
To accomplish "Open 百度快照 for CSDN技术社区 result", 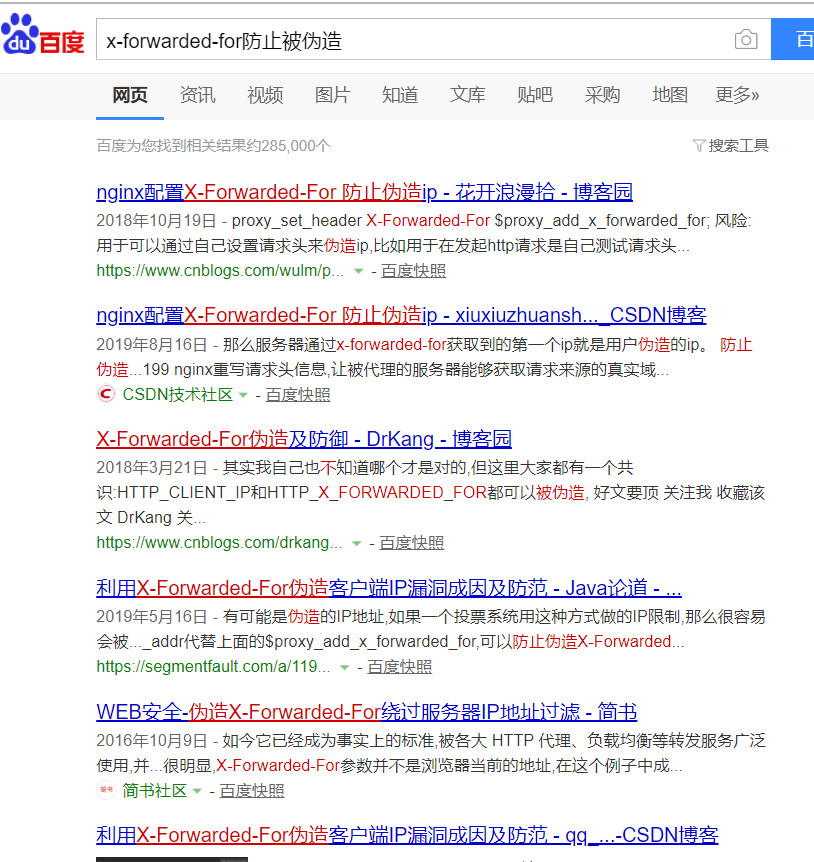I will 298,394.
